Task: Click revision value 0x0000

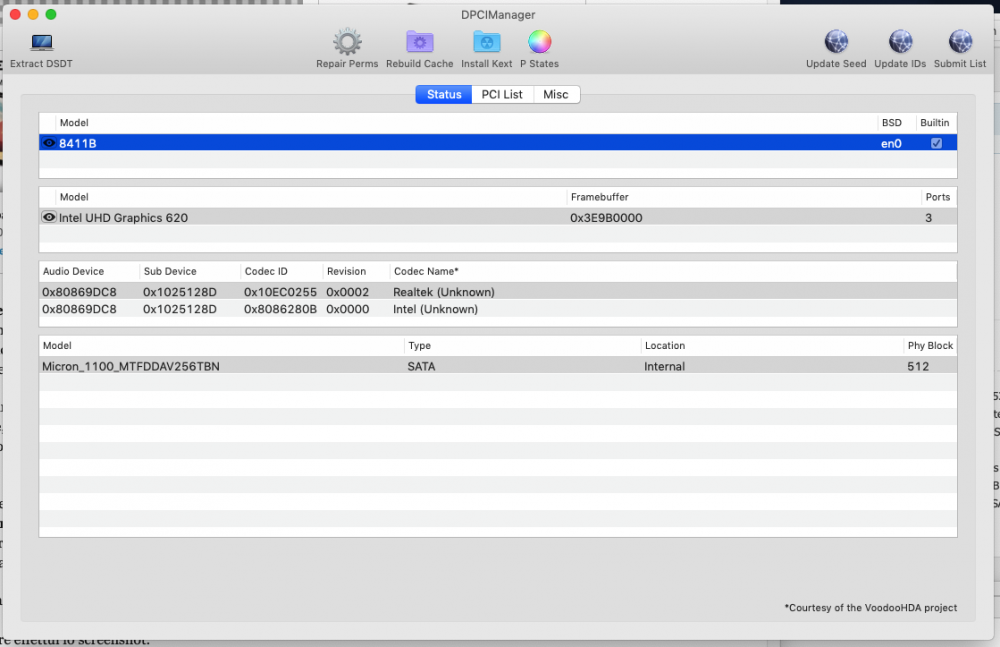Action: coord(348,309)
